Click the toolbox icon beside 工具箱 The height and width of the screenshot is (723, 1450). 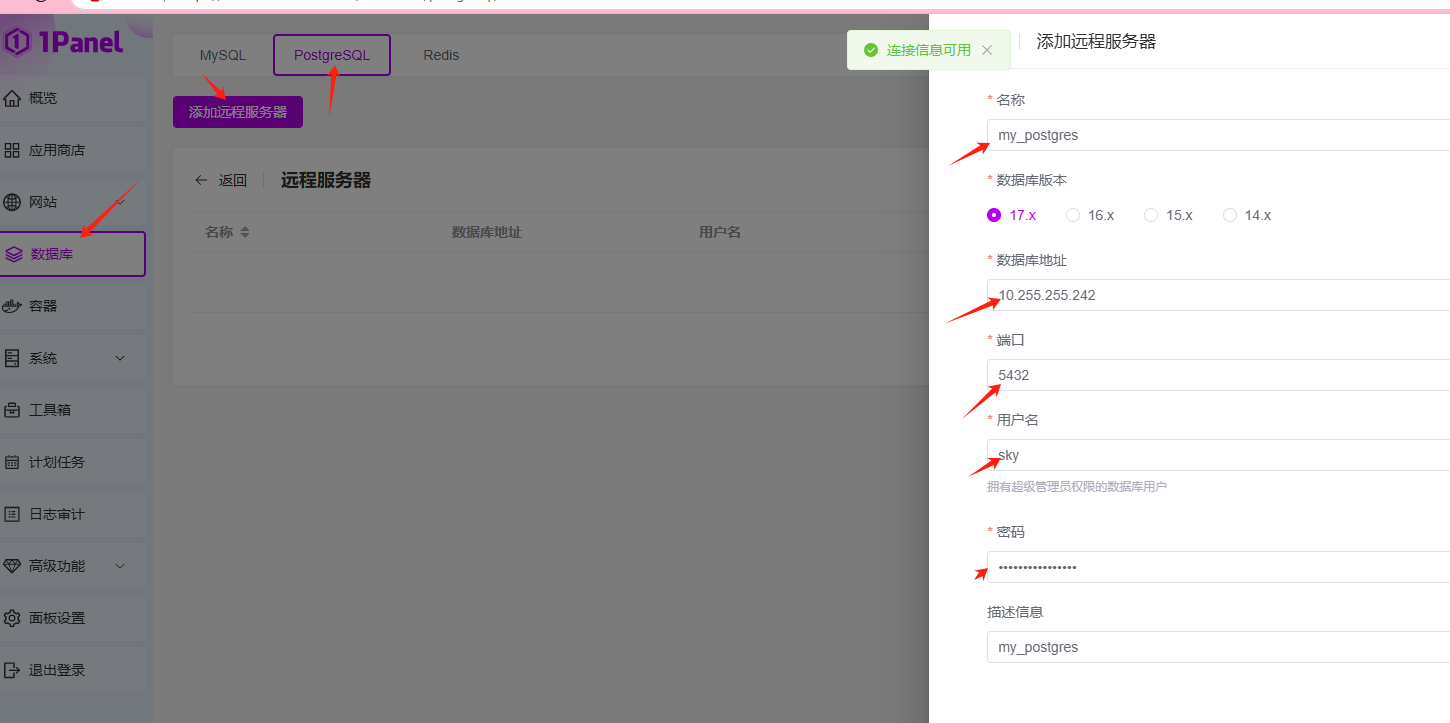[12, 410]
